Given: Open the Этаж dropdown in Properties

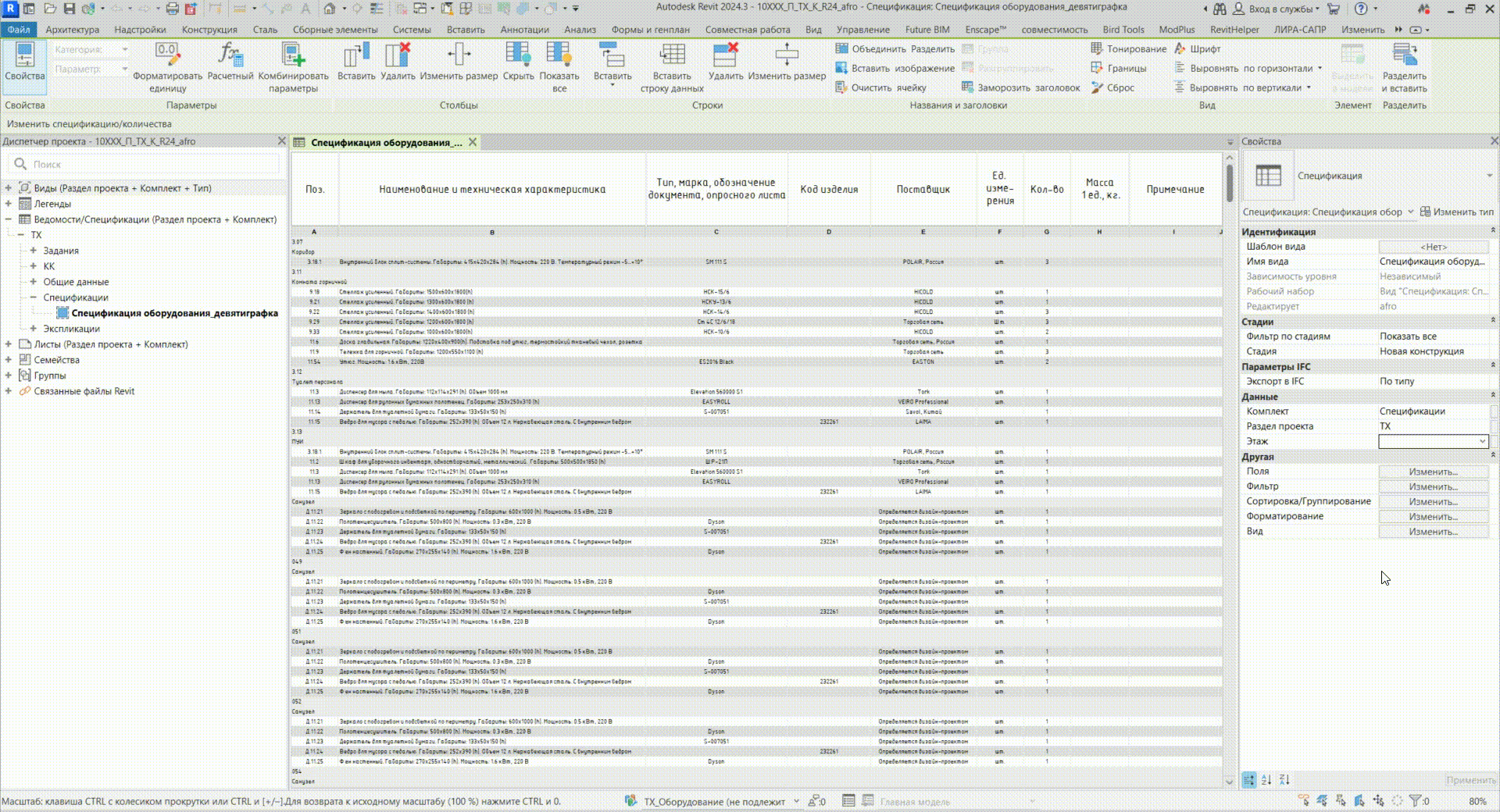Looking at the screenshot, I should tap(1482, 442).
